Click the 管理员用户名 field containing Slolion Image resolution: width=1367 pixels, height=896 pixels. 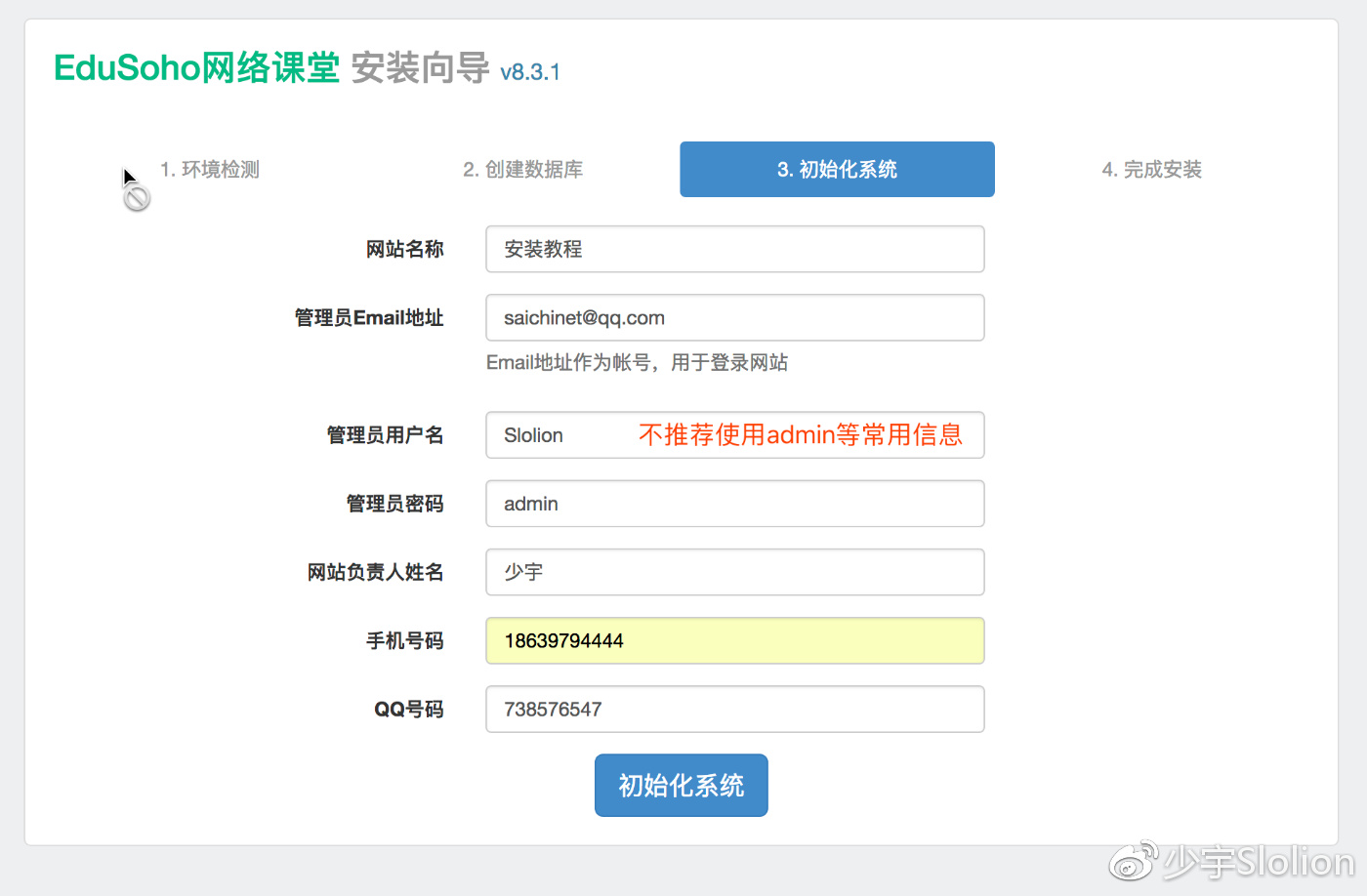coord(735,434)
